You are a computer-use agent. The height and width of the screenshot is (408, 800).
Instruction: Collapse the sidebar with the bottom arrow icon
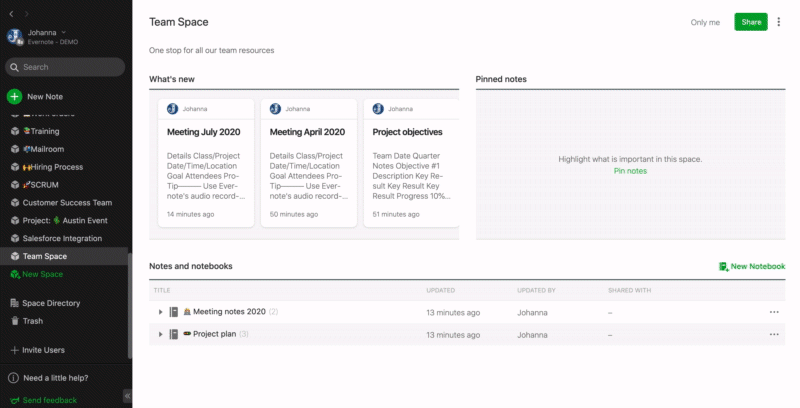pos(127,395)
